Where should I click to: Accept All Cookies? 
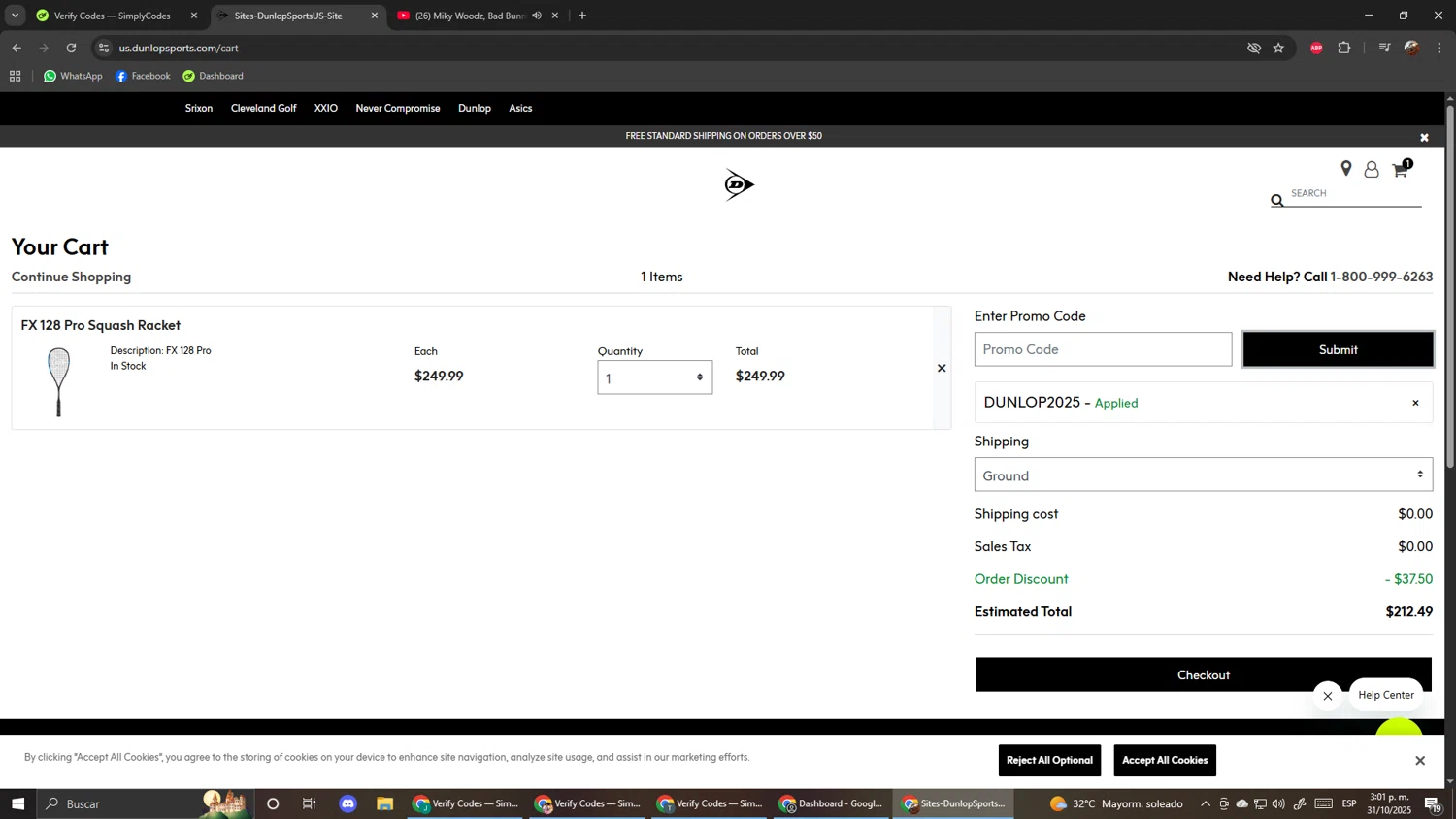tap(1165, 761)
